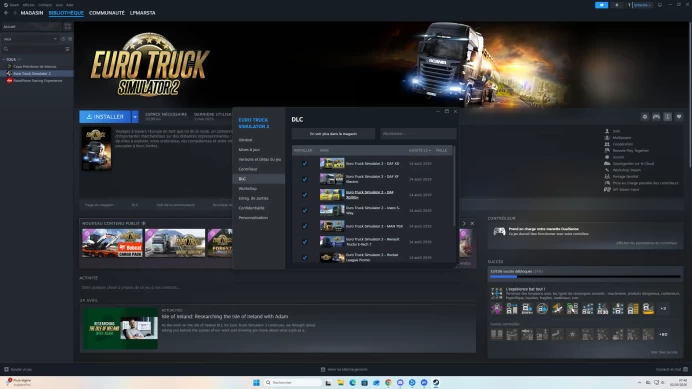The width and height of the screenshot is (692, 389).
Task: Open the Workshop properties section
Action: 248,189
